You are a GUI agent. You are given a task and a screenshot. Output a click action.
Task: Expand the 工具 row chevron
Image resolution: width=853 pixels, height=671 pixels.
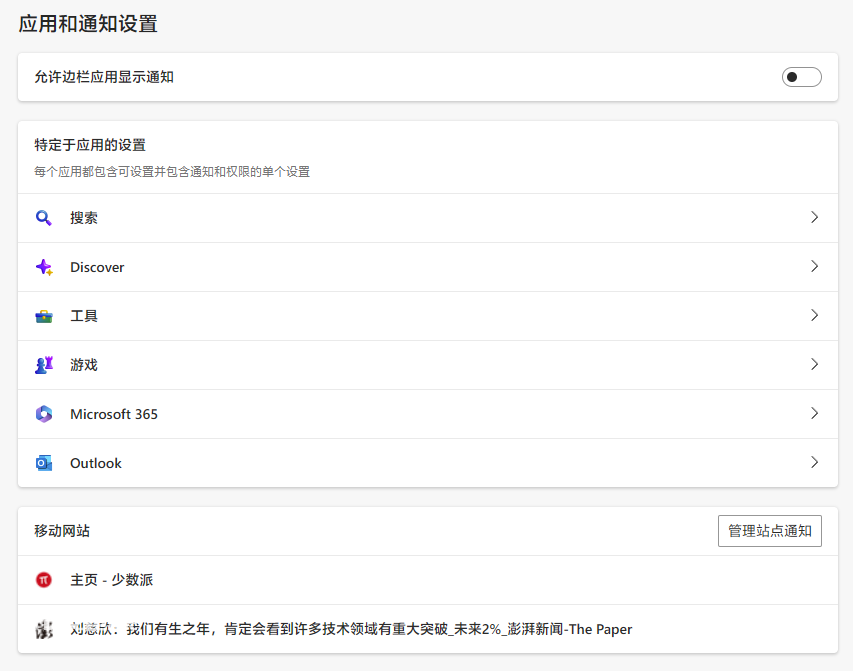(814, 316)
